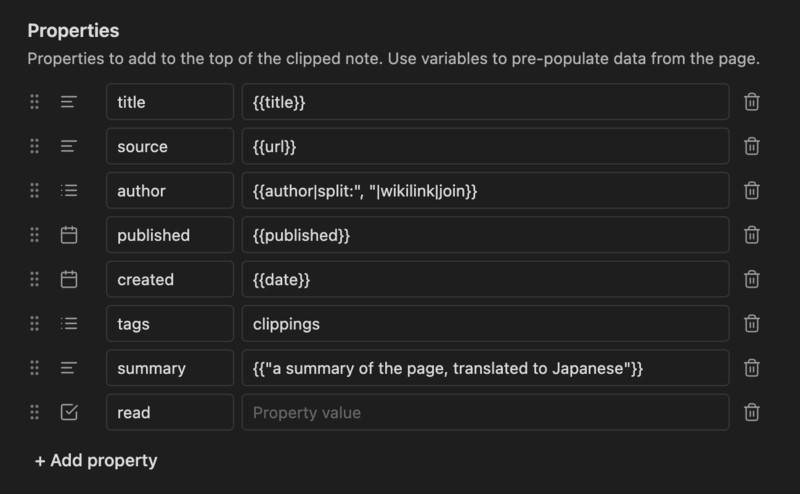Remove the read property via trash icon

click(752, 412)
